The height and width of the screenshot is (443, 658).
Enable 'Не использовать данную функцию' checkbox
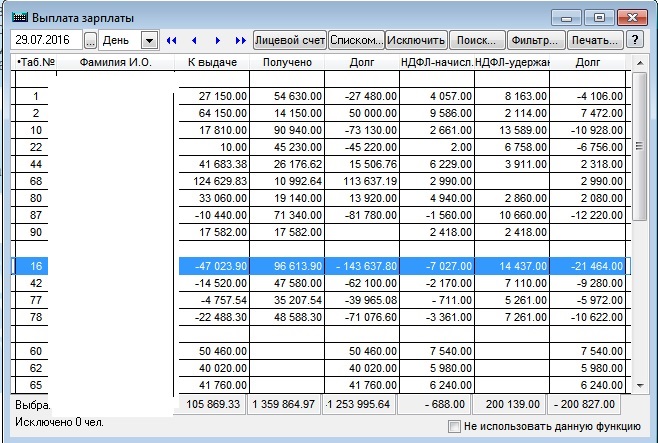tap(455, 427)
